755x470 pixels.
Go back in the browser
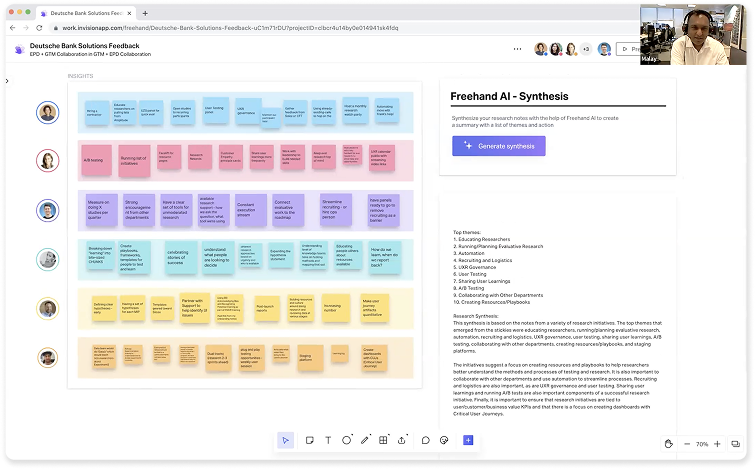pyautogui.click(x=13, y=28)
